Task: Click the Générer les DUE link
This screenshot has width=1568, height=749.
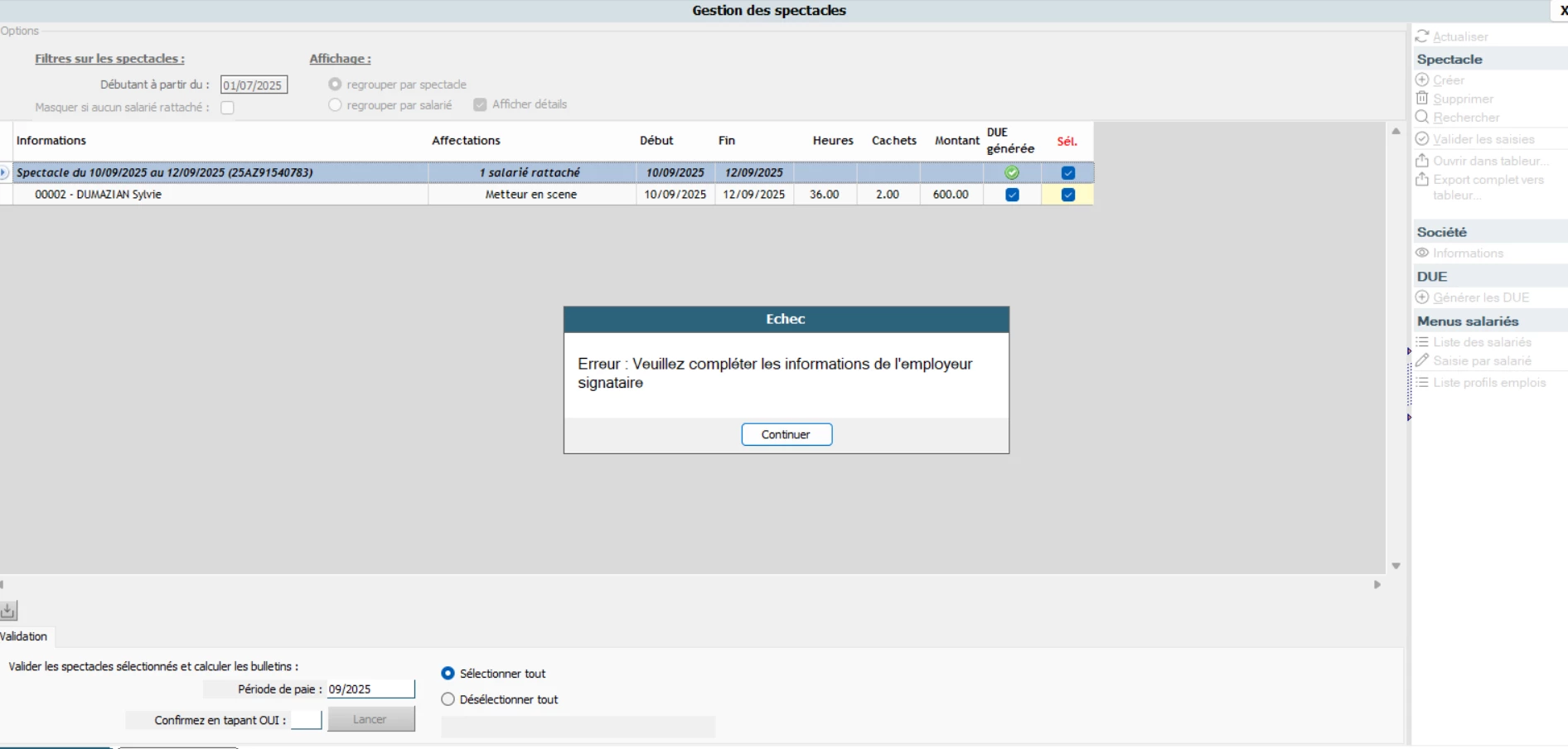Action: pos(1481,297)
